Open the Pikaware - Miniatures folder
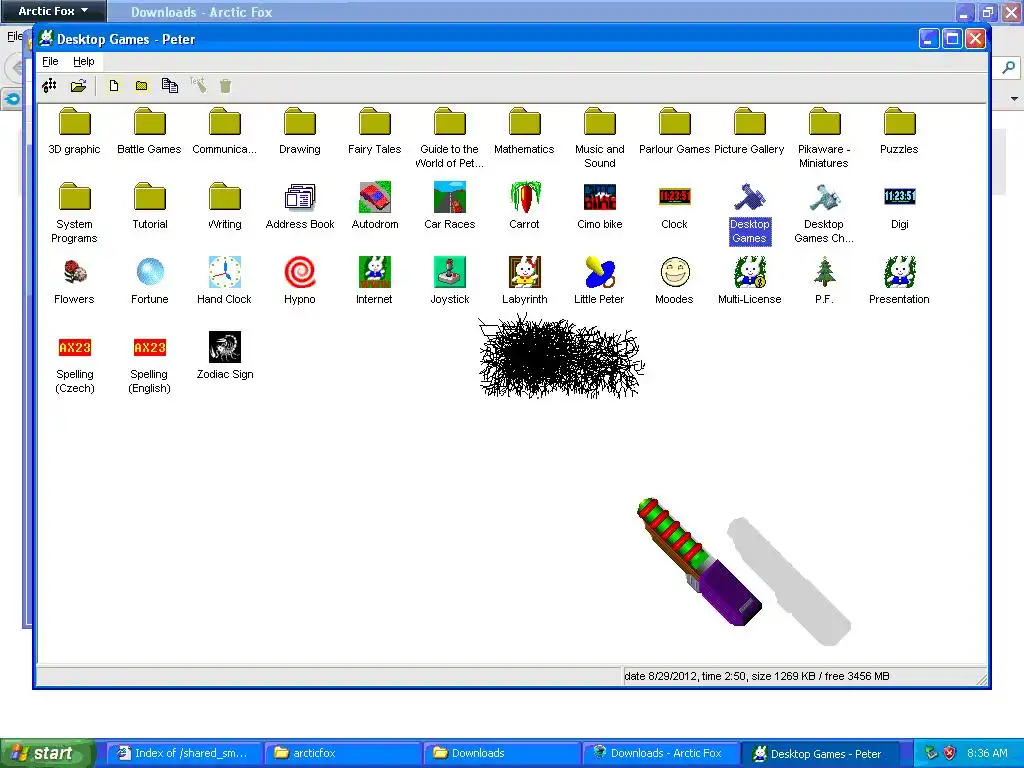 824,123
